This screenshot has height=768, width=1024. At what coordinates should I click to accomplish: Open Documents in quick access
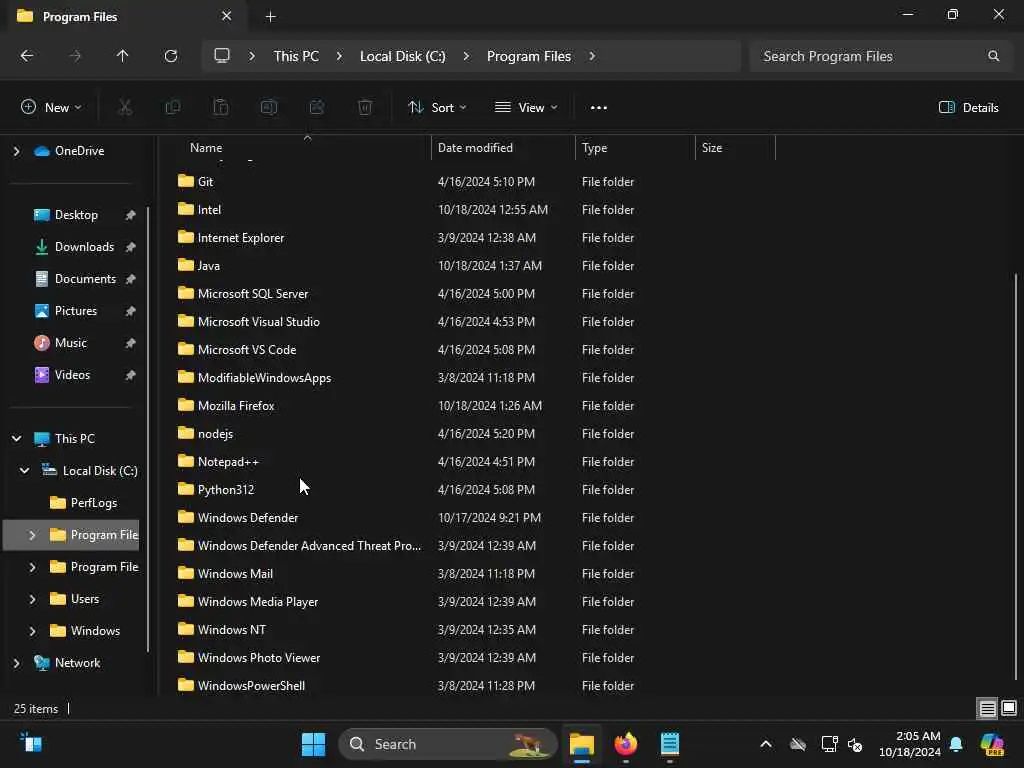[85, 279]
